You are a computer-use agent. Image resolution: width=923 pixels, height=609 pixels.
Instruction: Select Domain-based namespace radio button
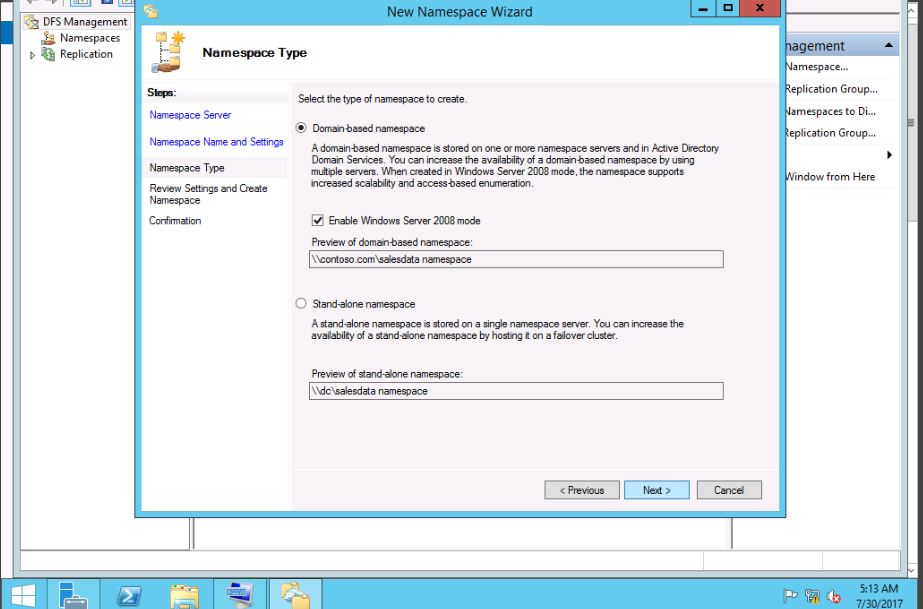pos(301,128)
